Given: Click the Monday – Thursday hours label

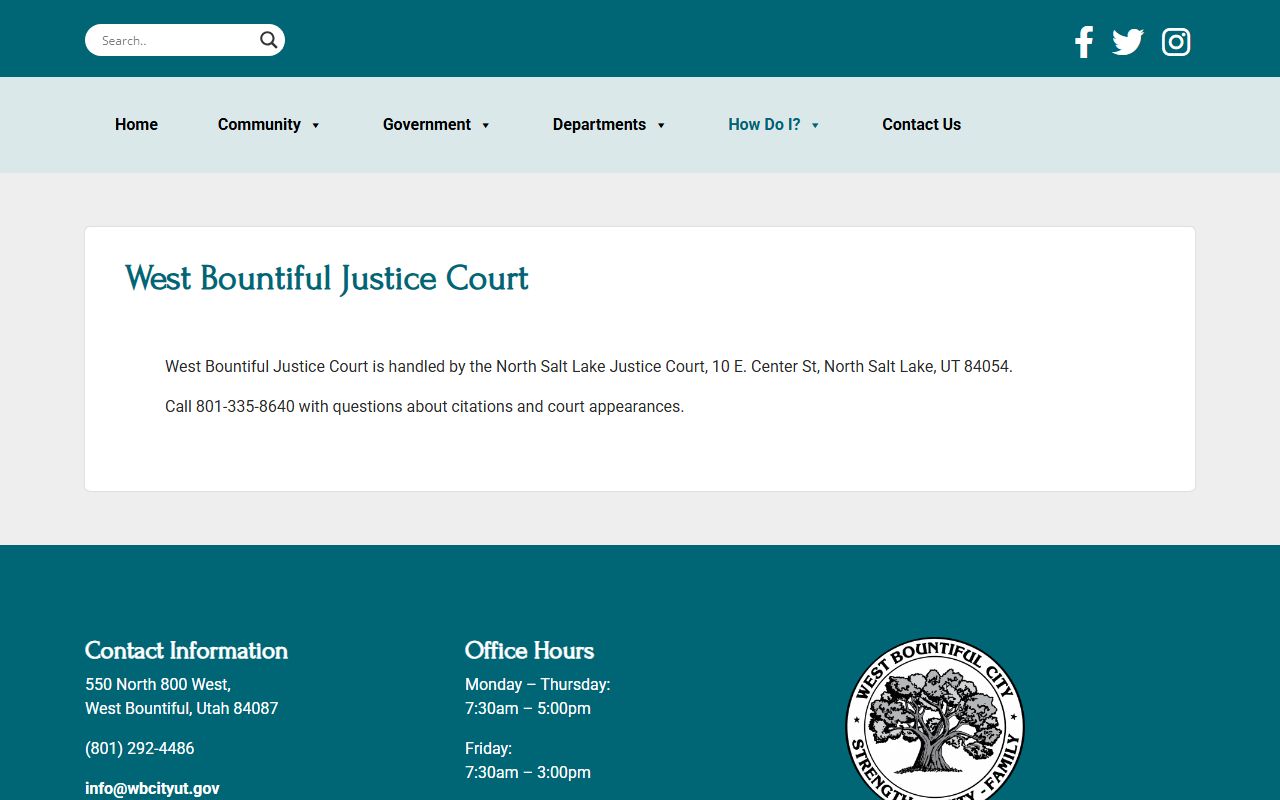Looking at the screenshot, I should tap(537, 684).
